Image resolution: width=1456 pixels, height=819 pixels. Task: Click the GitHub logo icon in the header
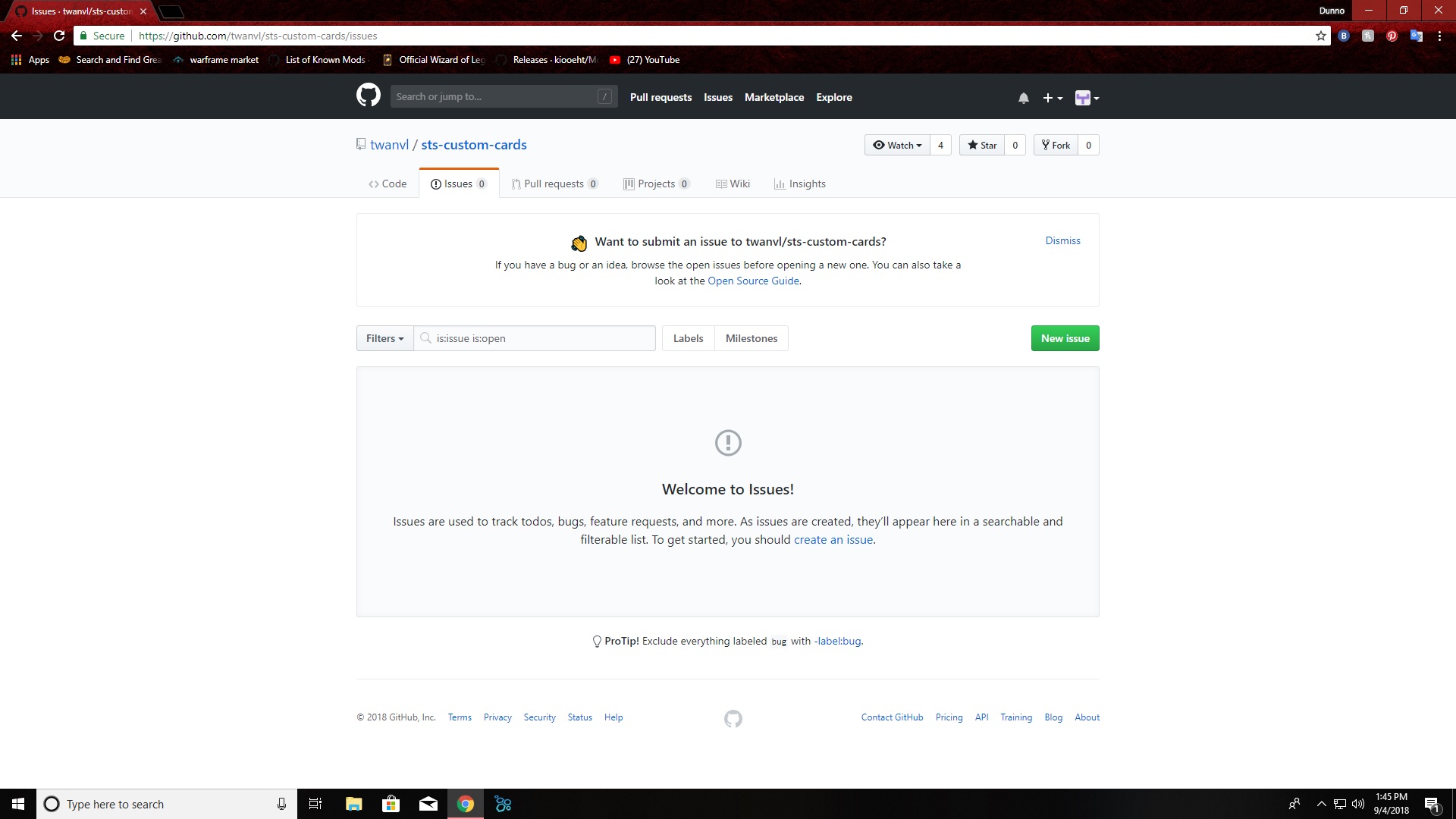(x=369, y=96)
